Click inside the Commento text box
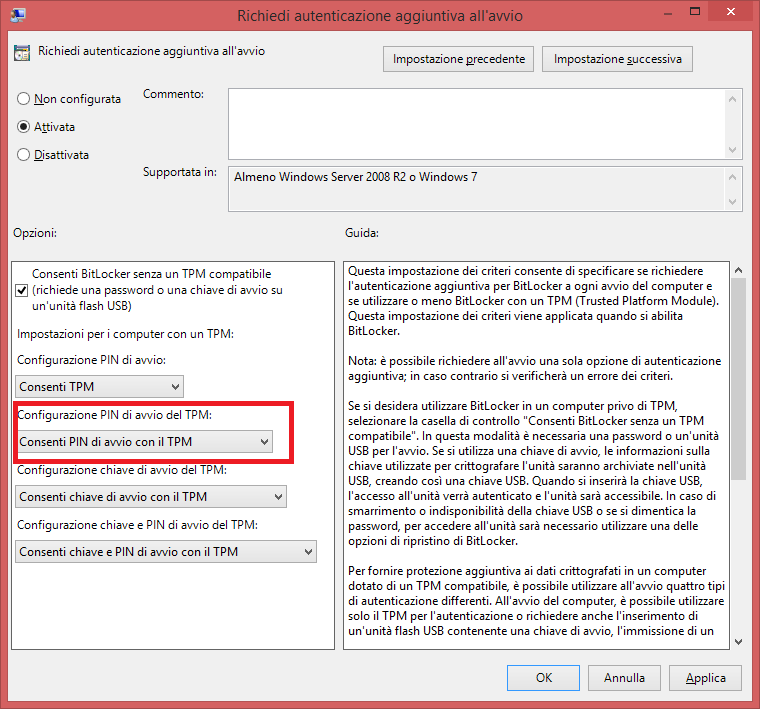760x709 pixels. 477,124
